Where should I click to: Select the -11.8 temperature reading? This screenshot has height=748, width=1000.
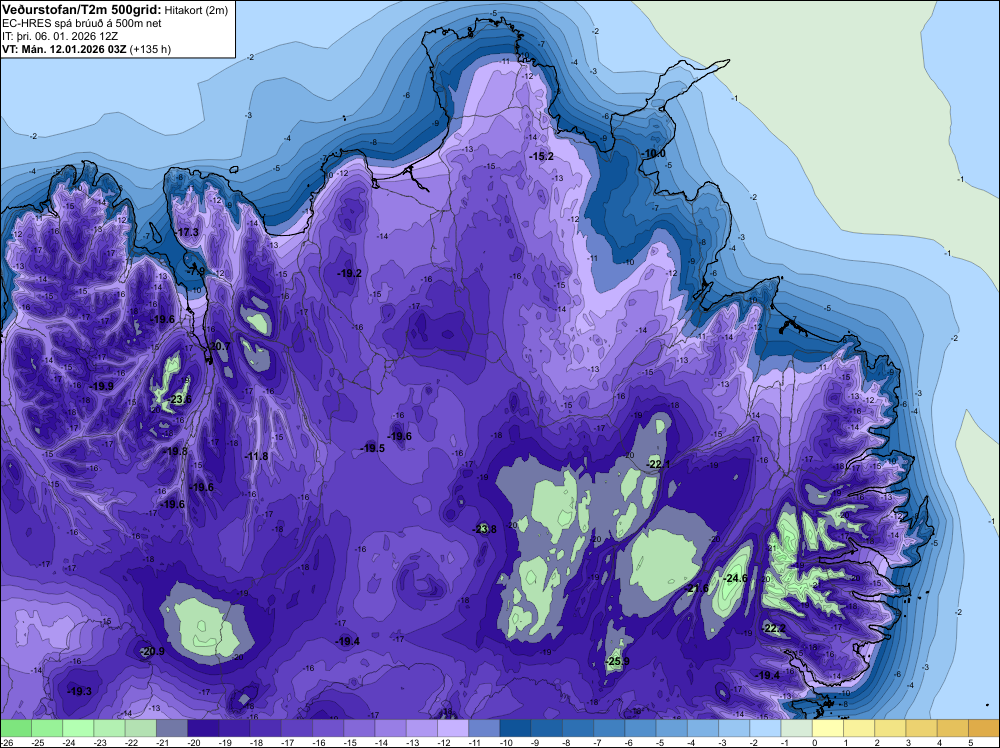256,457
